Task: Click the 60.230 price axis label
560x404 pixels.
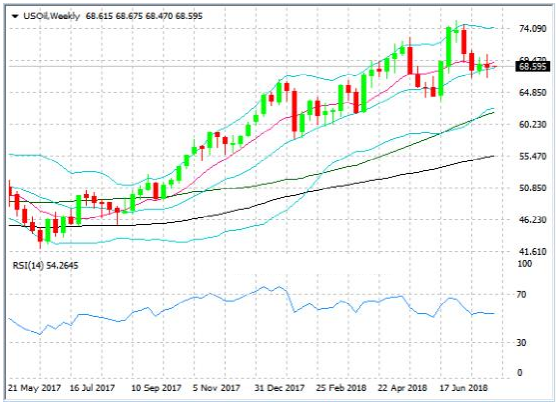Action: click(532, 124)
